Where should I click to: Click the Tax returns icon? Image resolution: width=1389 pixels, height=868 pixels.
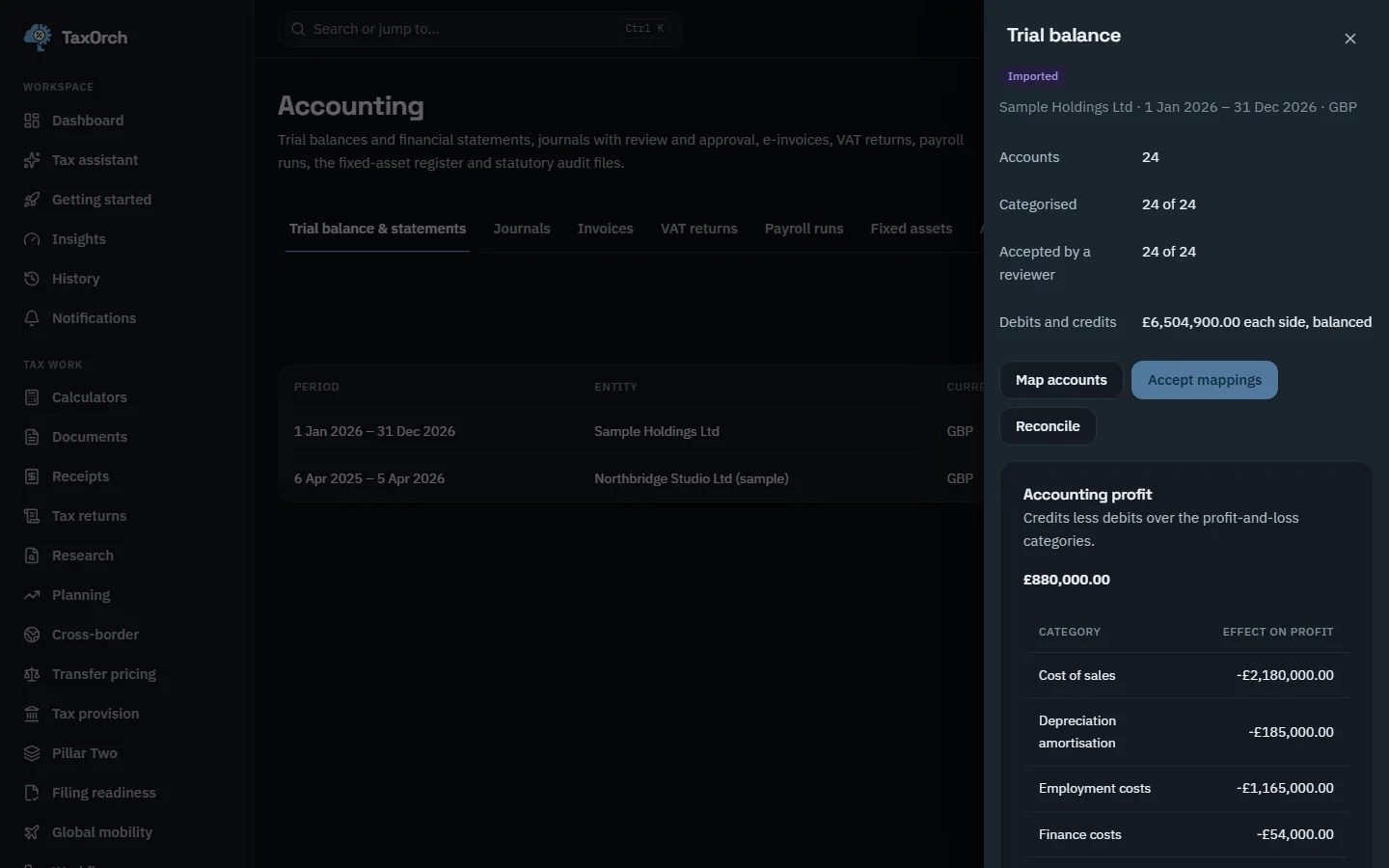(x=32, y=516)
